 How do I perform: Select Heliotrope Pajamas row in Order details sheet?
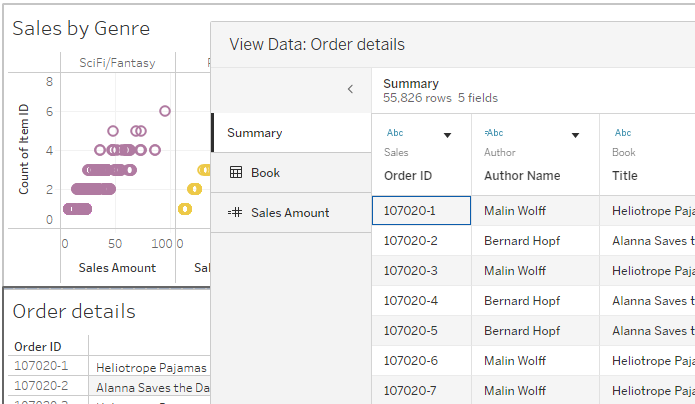[151, 367]
